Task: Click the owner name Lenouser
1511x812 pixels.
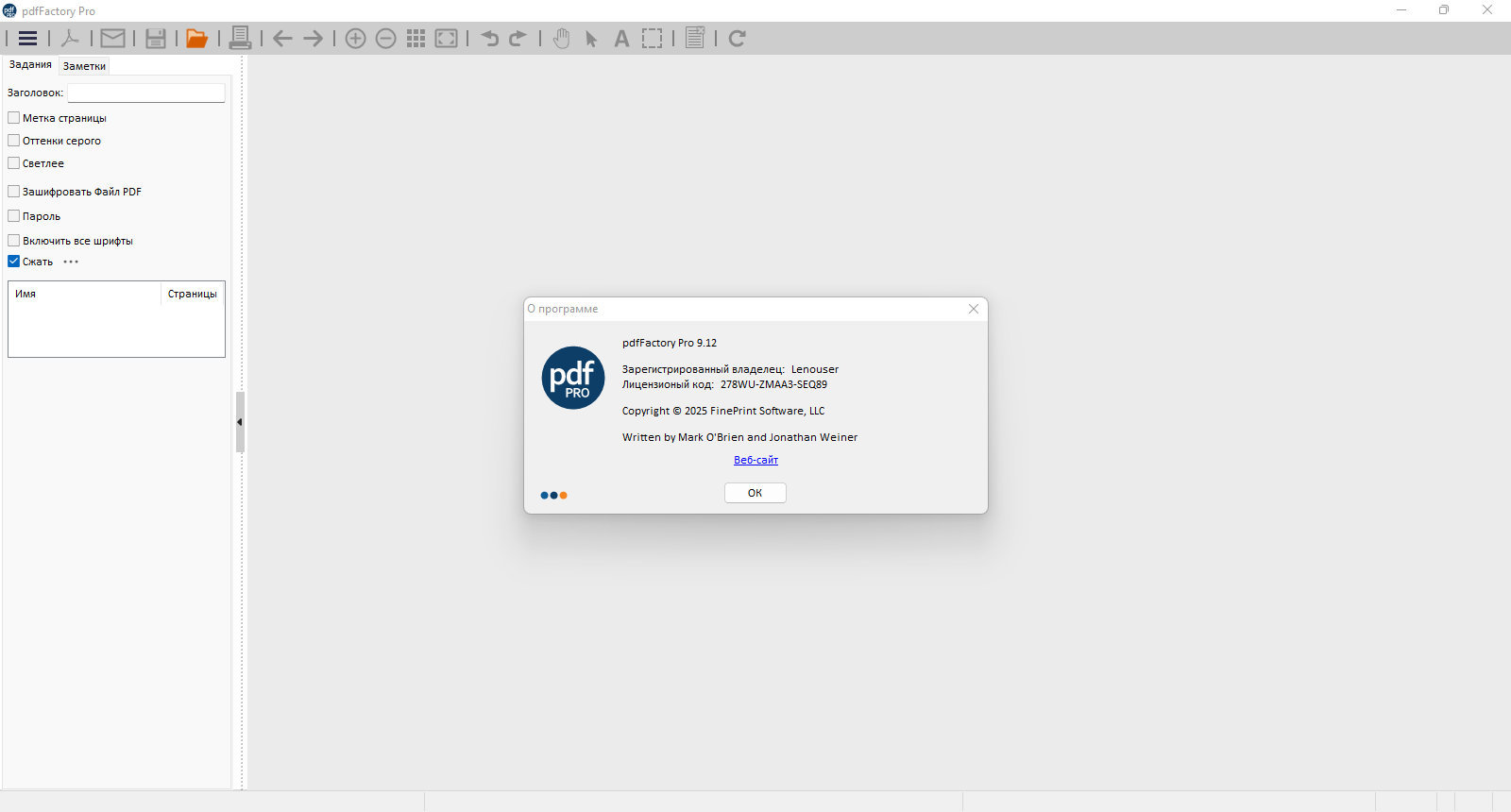Action: tap(815, 369)
